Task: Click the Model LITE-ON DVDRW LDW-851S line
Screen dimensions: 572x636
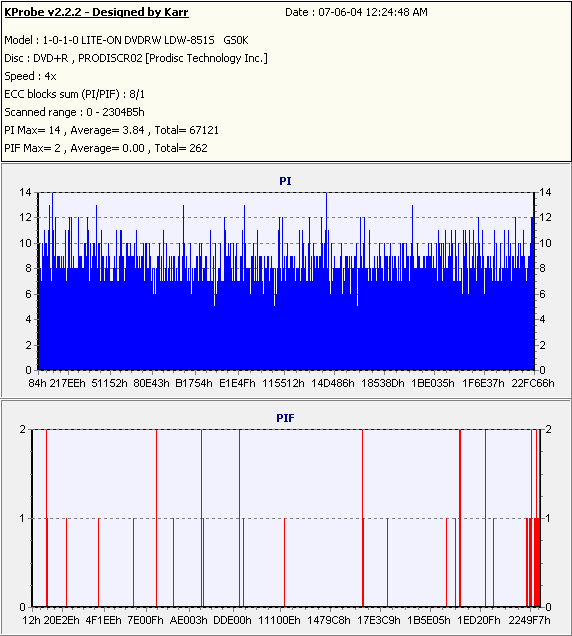Action: tap(126, 40)
